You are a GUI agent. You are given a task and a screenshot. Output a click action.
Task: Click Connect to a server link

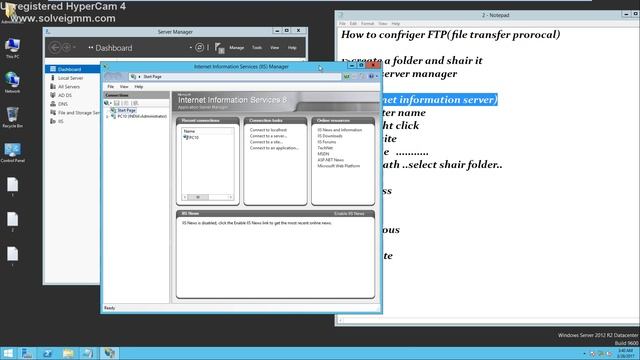click(x=268, y=136)
